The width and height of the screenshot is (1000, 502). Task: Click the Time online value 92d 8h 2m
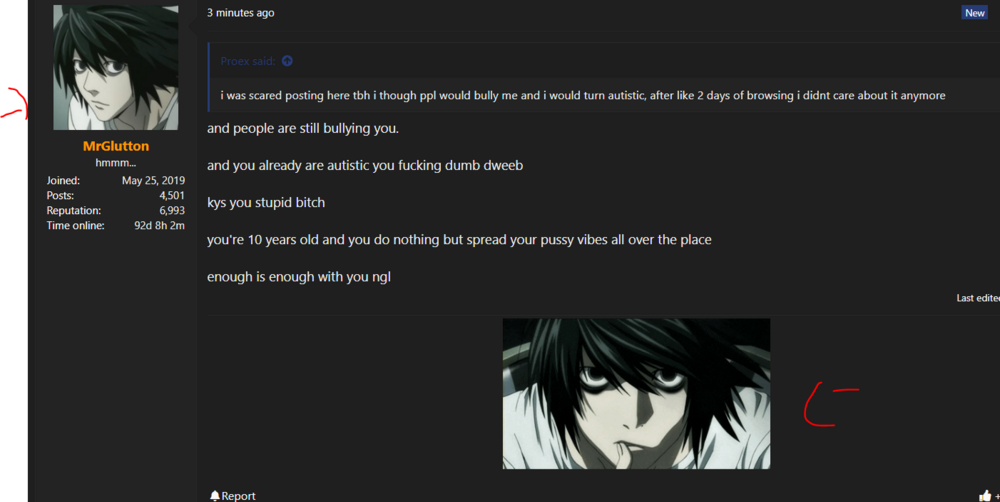pos(159,225)
